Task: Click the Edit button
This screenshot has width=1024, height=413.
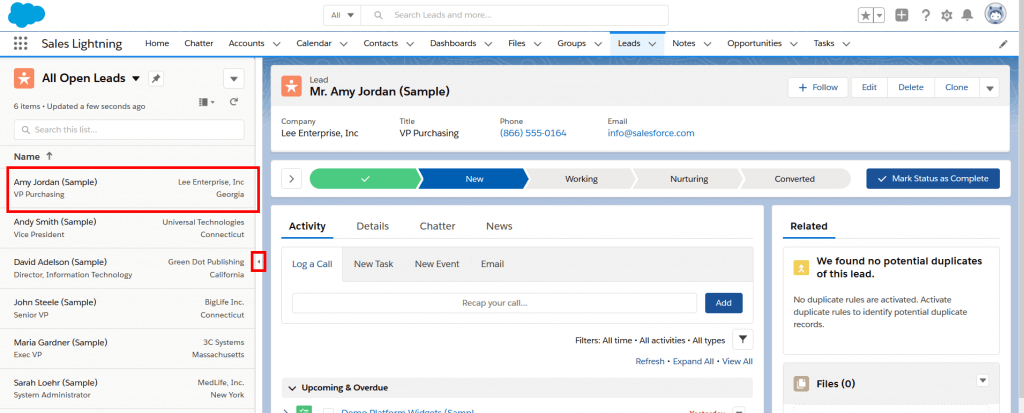Action: [x=869, y=88]
